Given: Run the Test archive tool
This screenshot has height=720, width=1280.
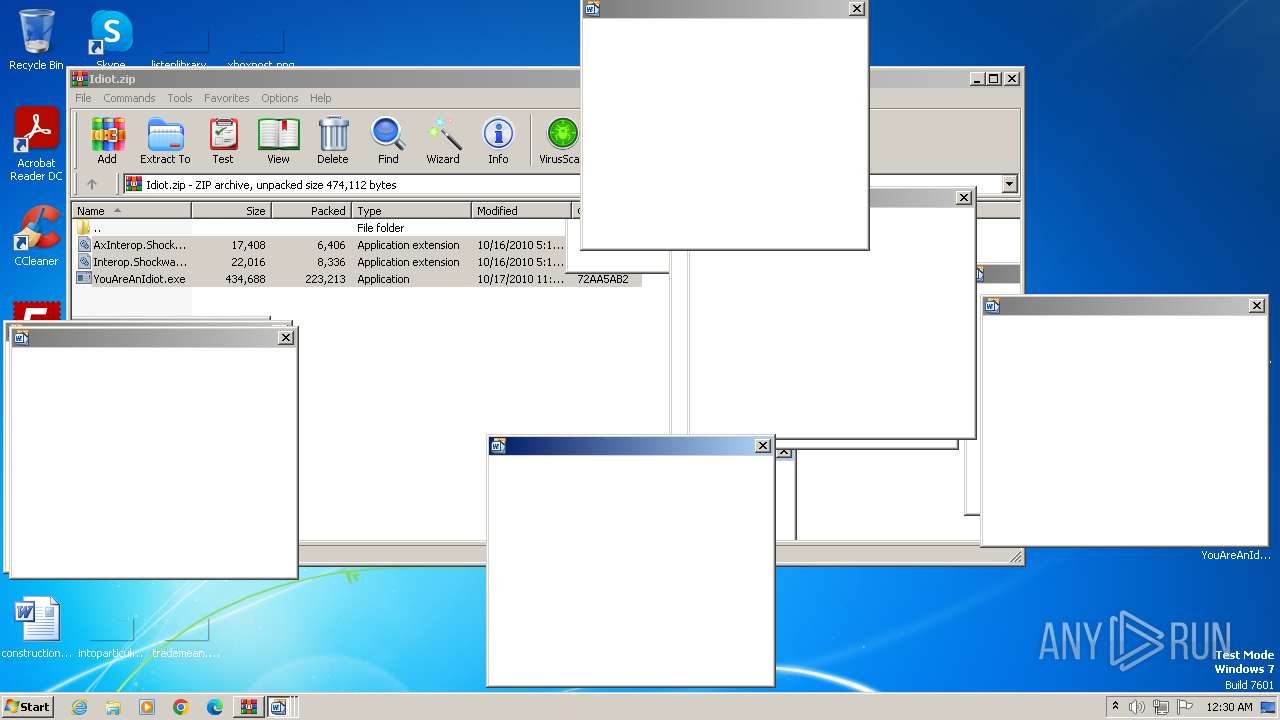Looking at the screenshot, I should [x=223, y=140].
